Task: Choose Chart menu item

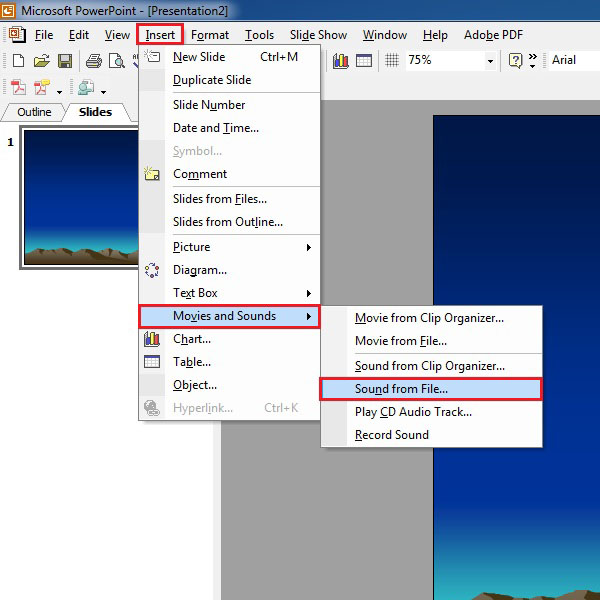Action: click(x=229, y=339)
